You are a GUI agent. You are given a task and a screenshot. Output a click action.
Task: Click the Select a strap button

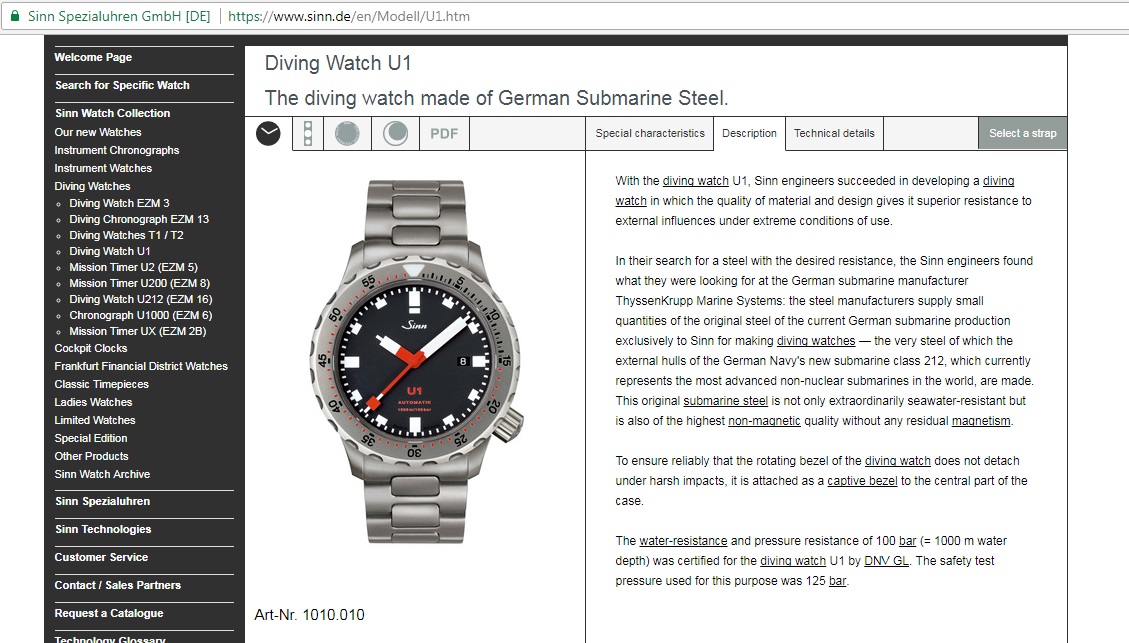tap(1022, 133)
